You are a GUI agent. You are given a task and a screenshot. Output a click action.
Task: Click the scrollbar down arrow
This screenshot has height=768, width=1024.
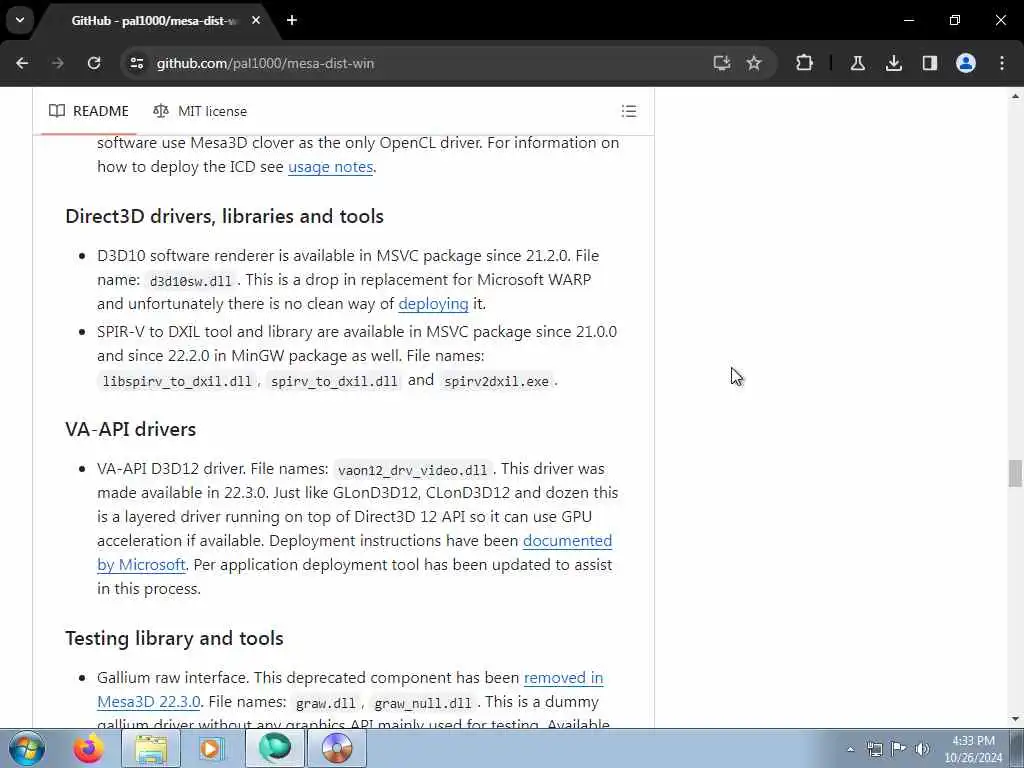pyautogui.click(x=1015, y=720)
